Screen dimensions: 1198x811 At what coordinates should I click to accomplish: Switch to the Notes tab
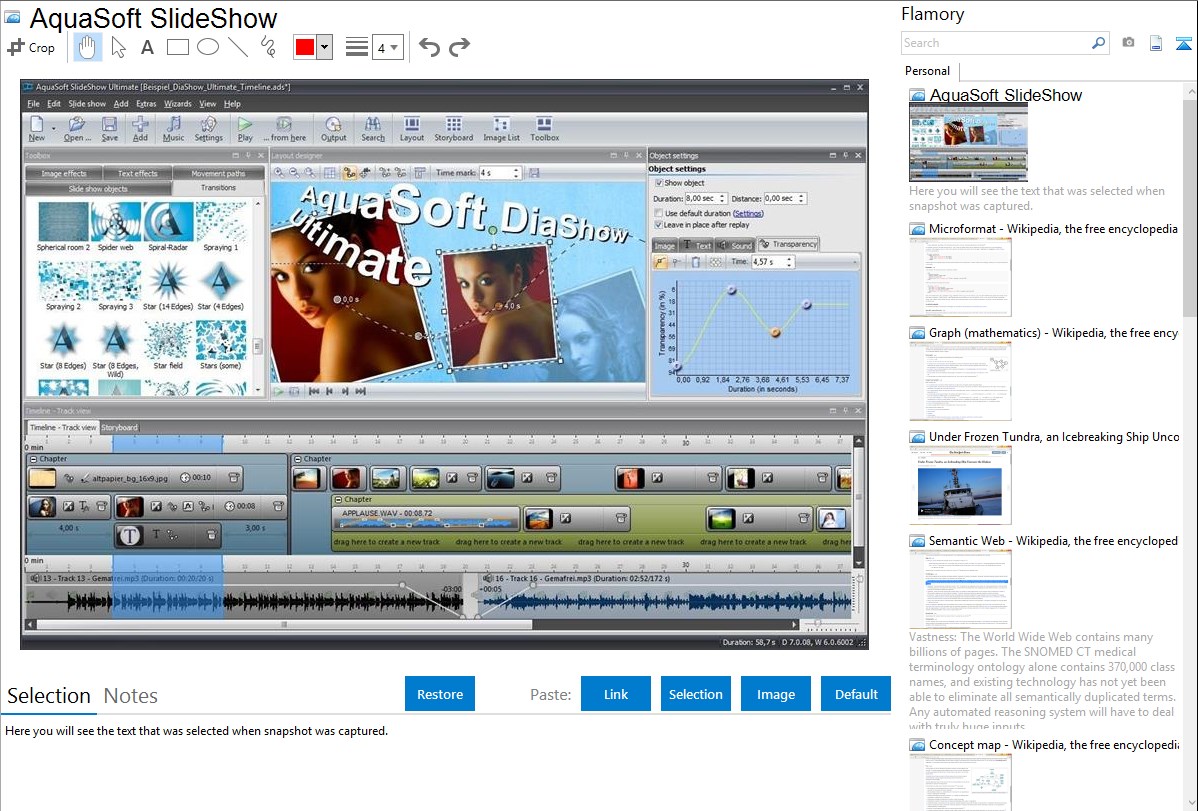click(130, 696)
